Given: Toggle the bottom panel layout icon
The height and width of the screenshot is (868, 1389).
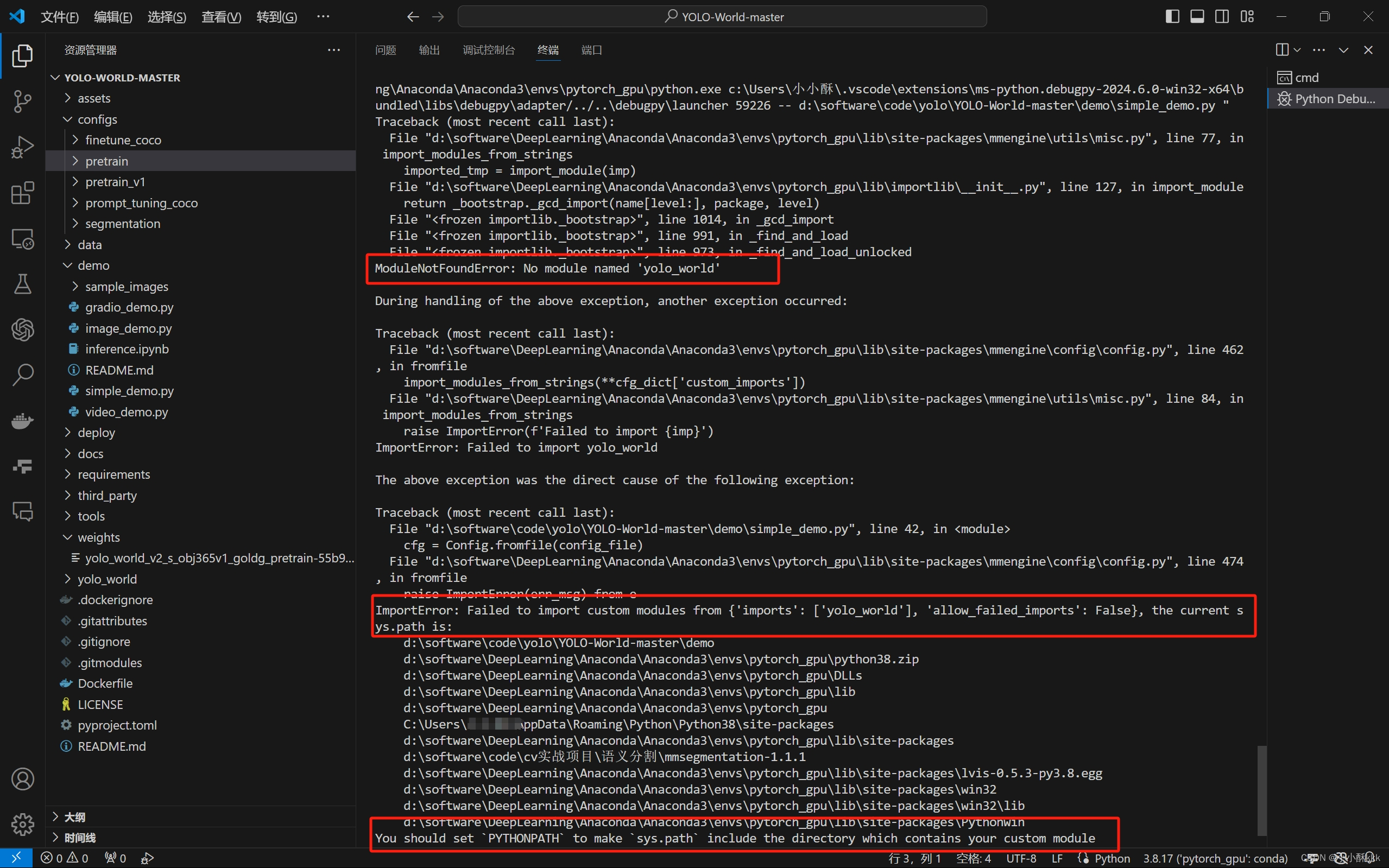Looking at the screenshot, I should [x=1197, y=17].
